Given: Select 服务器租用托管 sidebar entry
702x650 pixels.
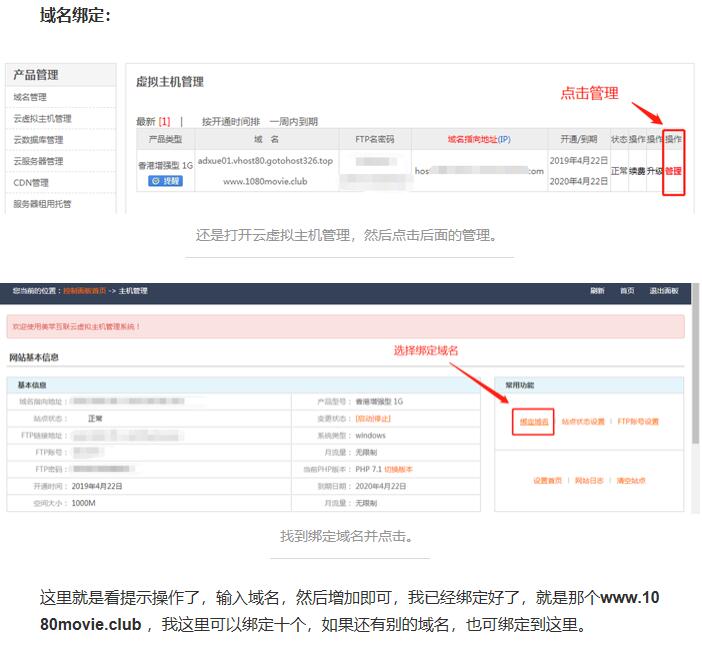Looking at the screenshot, I should pos(42,204).
